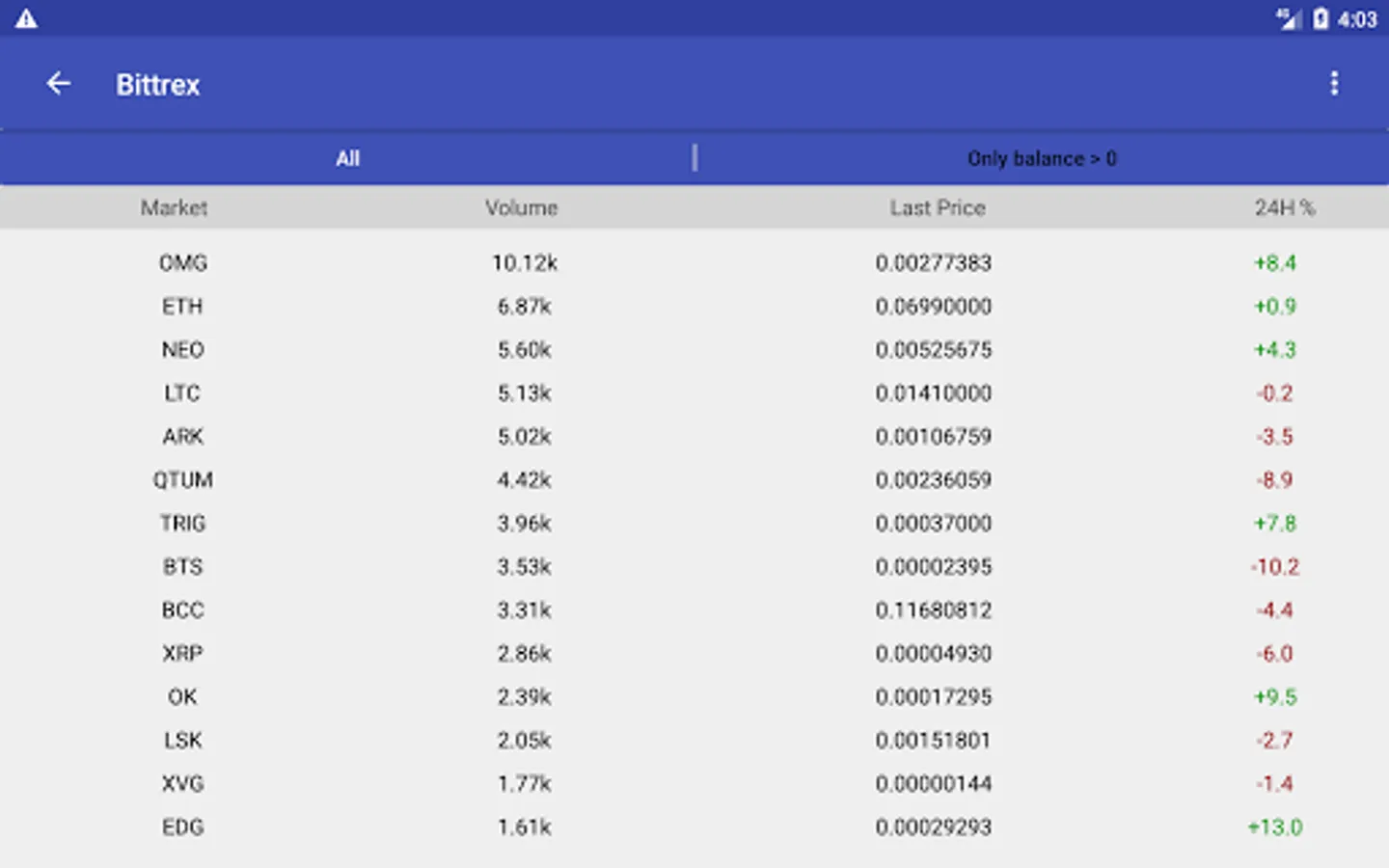Open the three-dot overflow menu

1334,84
